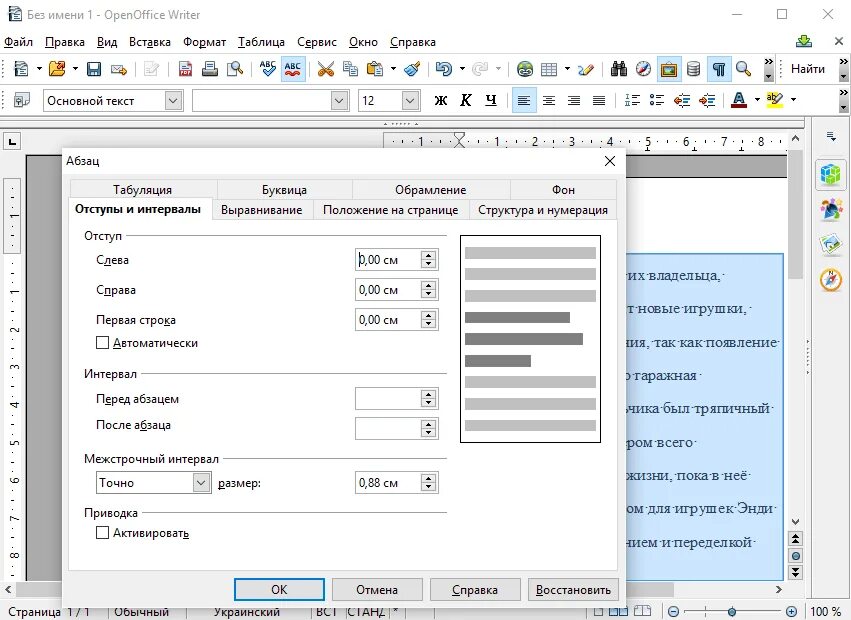Switch to the Табуляция tab
The image size is (851, 620).
click(x=143, y=189)
